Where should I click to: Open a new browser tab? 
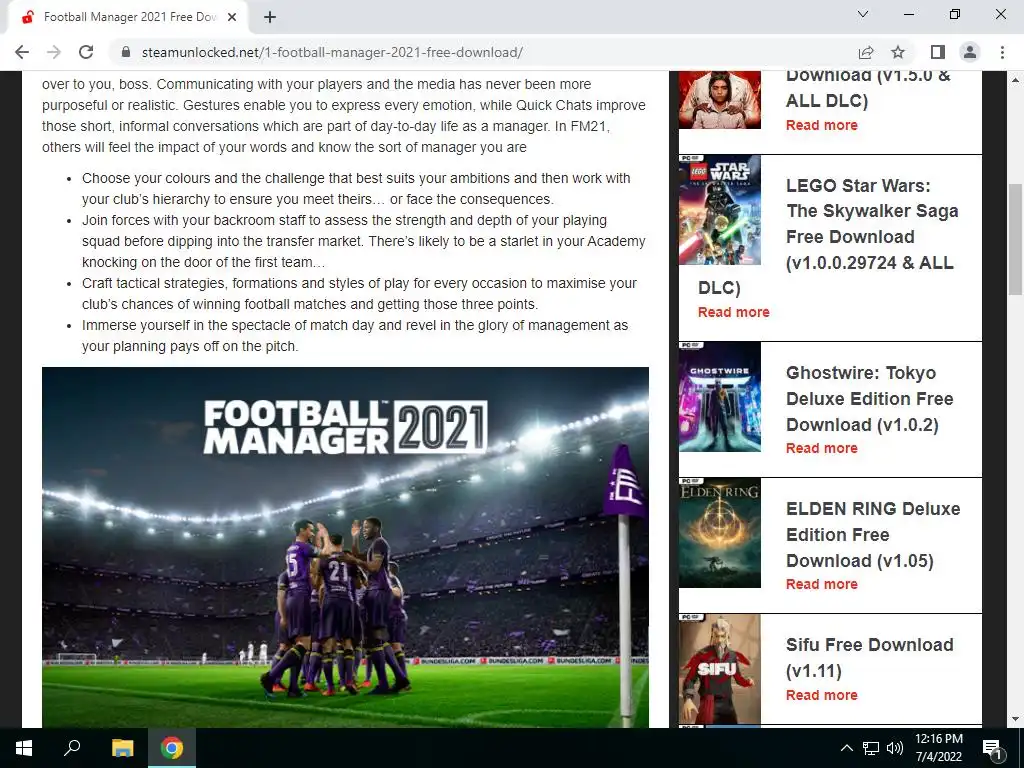pyautogui.click(x=270, y=18)
